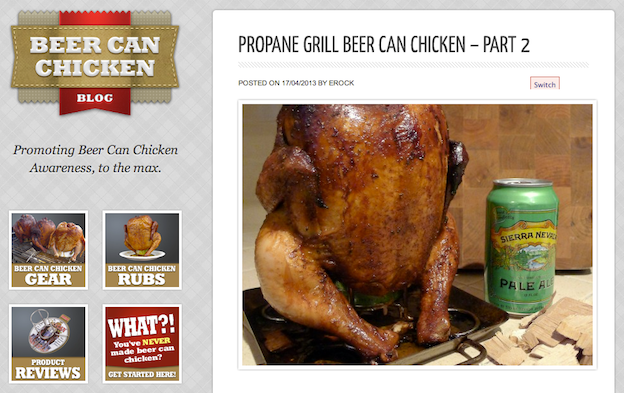Click the RUBS caption on the rubs tile

[x=142, y=279]
